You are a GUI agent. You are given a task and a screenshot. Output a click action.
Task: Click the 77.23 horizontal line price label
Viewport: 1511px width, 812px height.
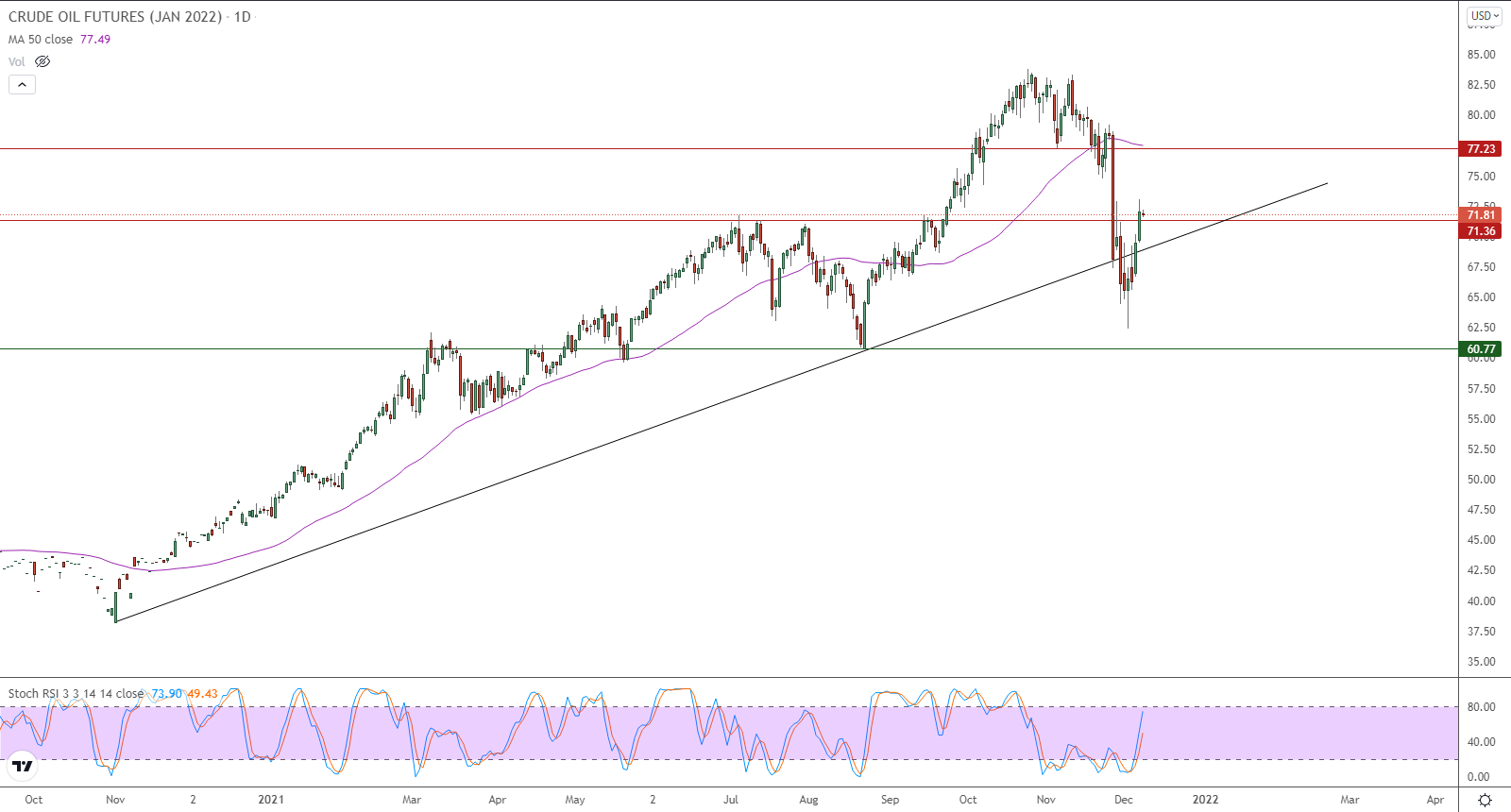pos(1481,148)
